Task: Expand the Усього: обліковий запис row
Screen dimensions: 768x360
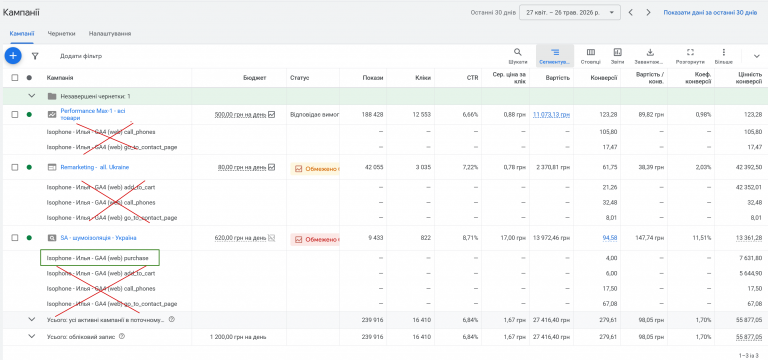Action: coord(32,336)
